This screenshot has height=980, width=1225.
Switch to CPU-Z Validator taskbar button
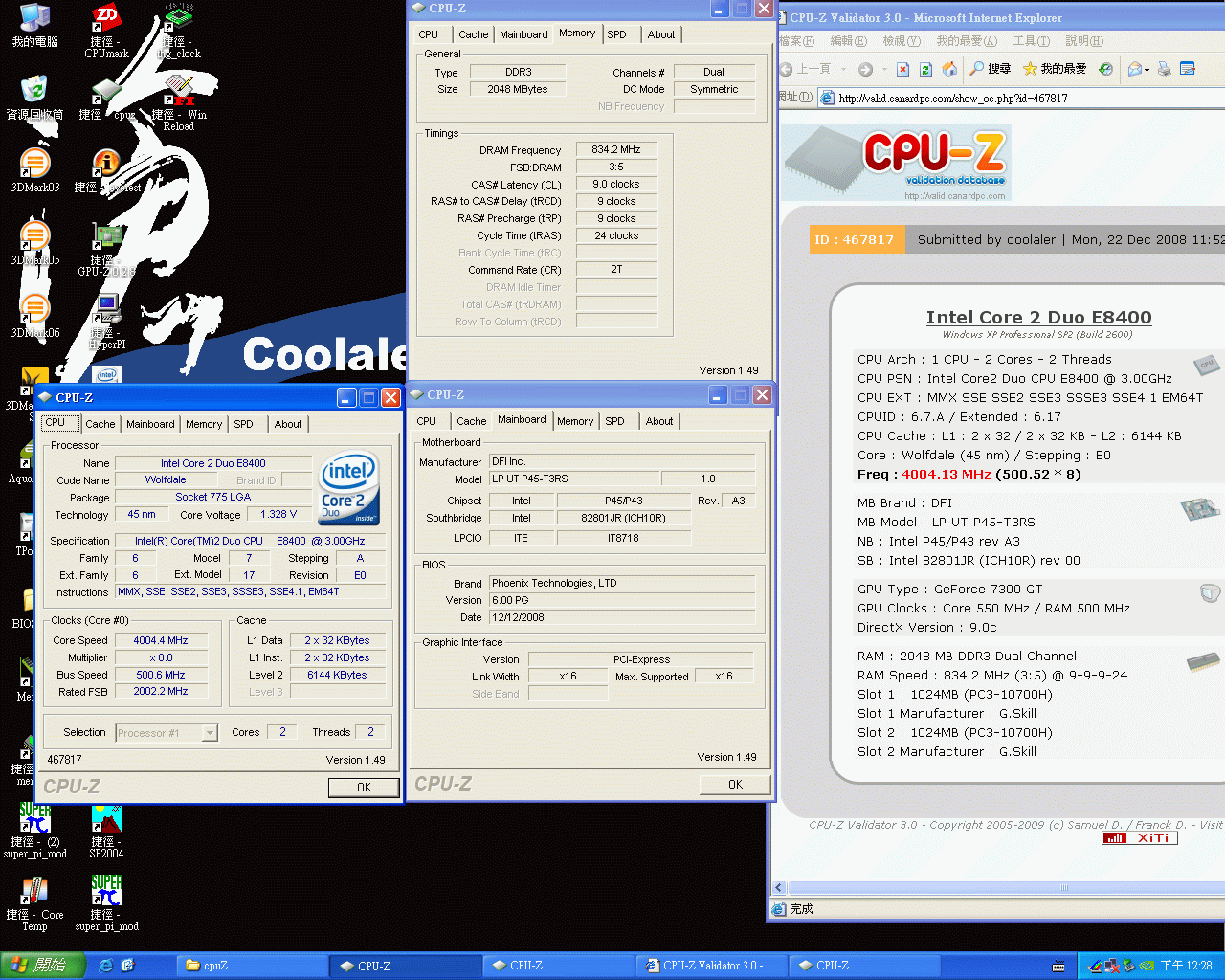pos(712,966)
